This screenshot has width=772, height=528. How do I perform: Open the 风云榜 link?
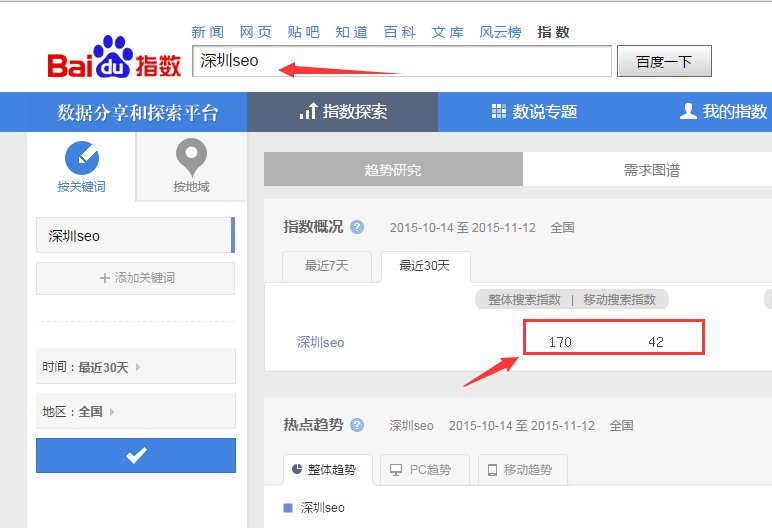coord(500,33)
